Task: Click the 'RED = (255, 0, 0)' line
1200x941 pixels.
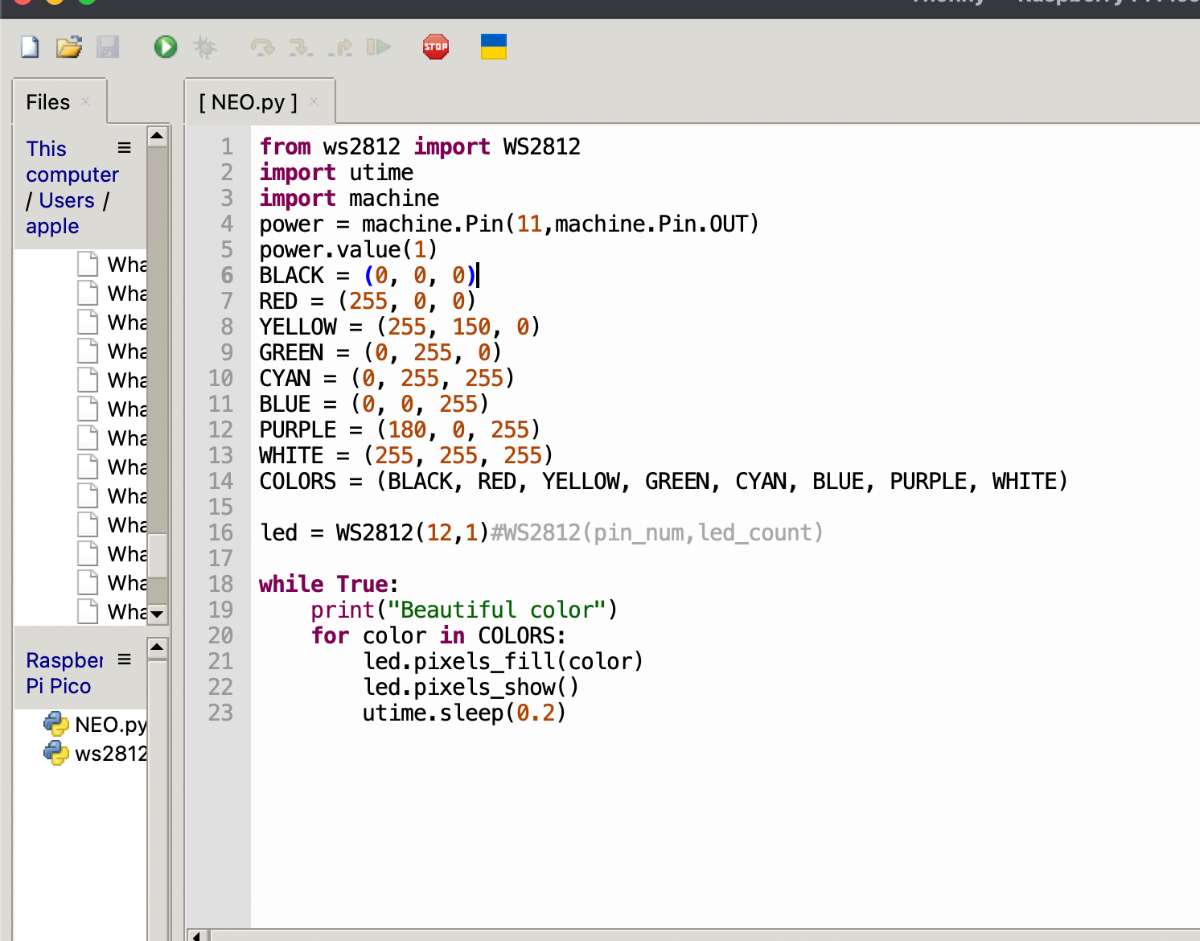Action: tap(368, 302)
